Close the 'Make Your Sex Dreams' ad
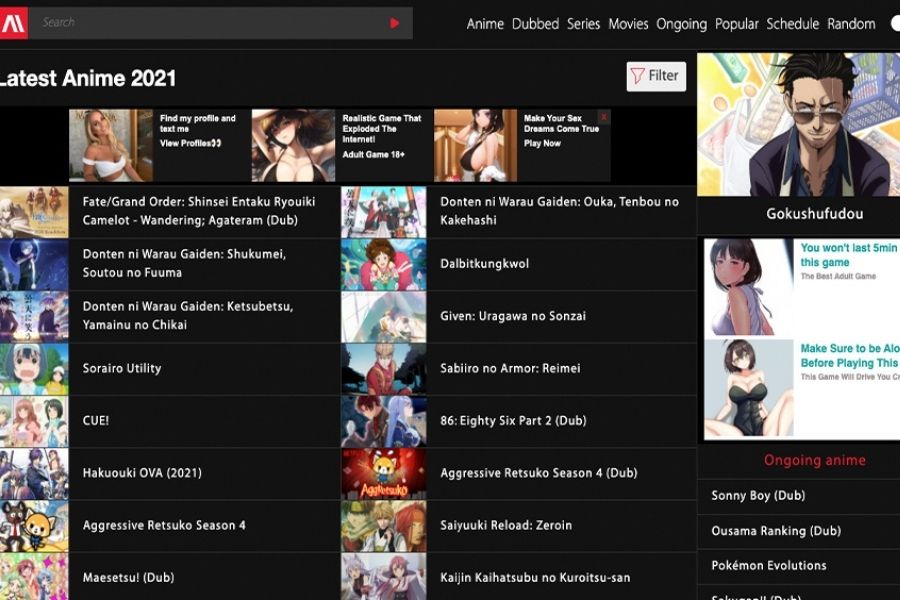This screenshot has width=900, height=600. tap(604, 117)
